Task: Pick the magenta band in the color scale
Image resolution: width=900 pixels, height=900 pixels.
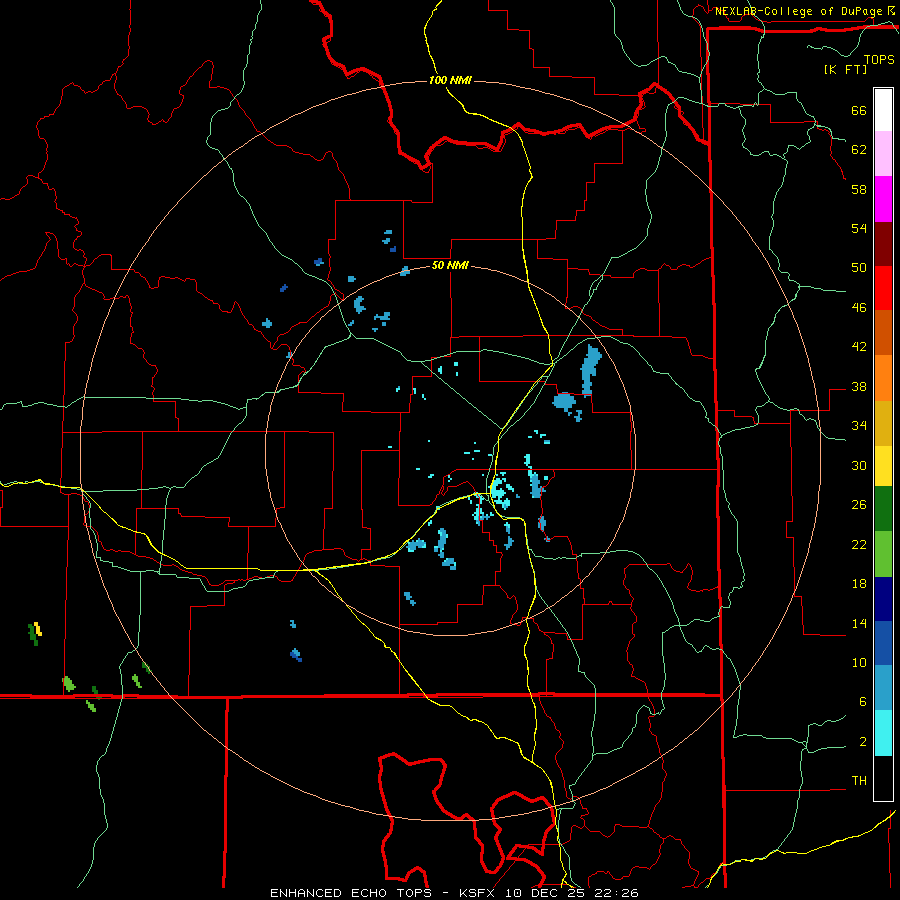Action: (x=883, y=199)
